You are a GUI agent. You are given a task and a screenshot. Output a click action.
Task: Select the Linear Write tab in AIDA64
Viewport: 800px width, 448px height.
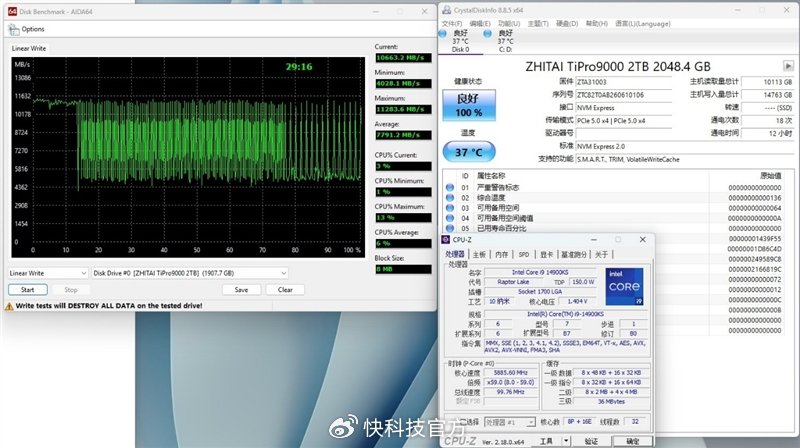coord(29,48)
